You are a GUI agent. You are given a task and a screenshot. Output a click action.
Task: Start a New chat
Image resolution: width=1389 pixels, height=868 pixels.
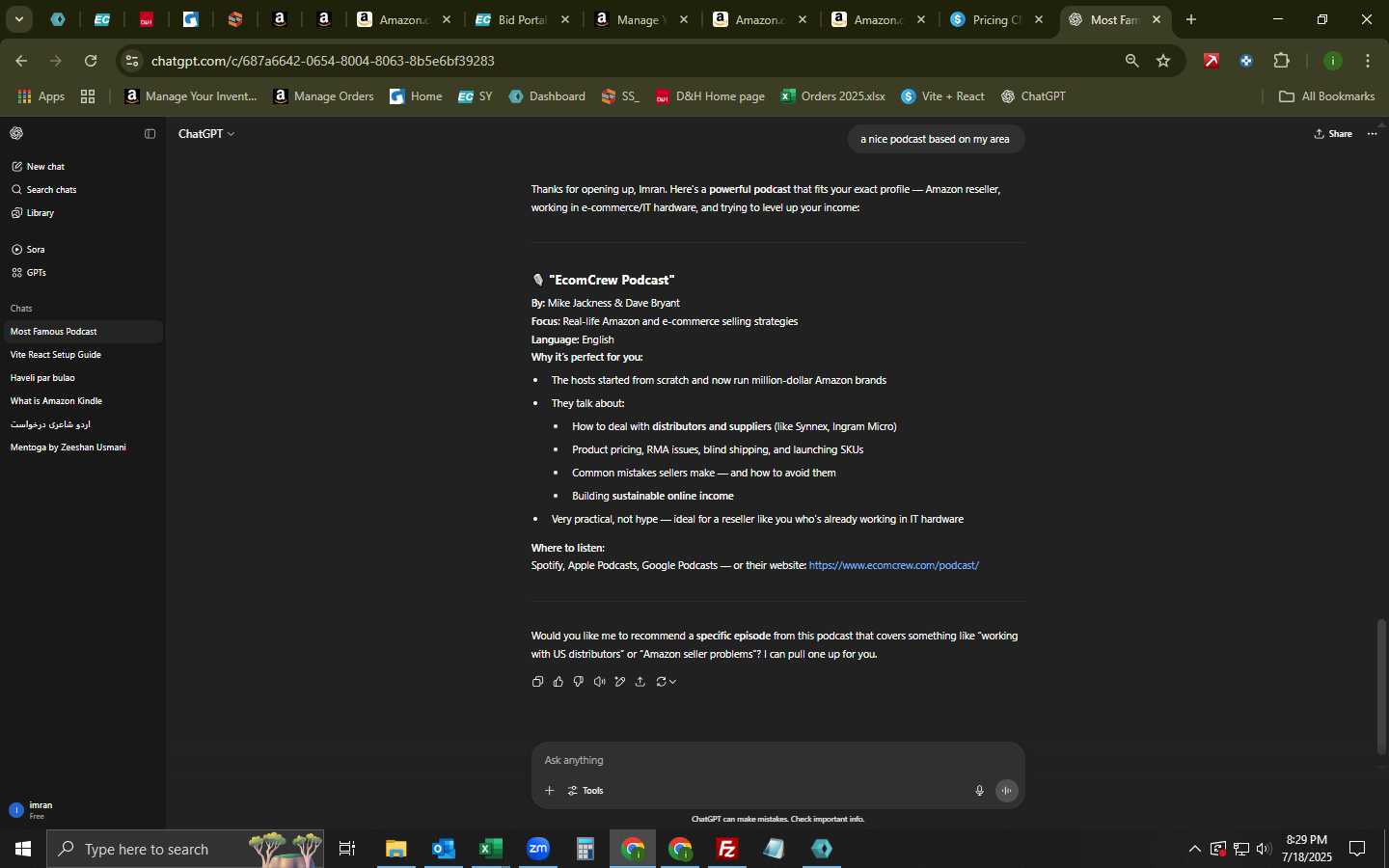pos(83,167)
